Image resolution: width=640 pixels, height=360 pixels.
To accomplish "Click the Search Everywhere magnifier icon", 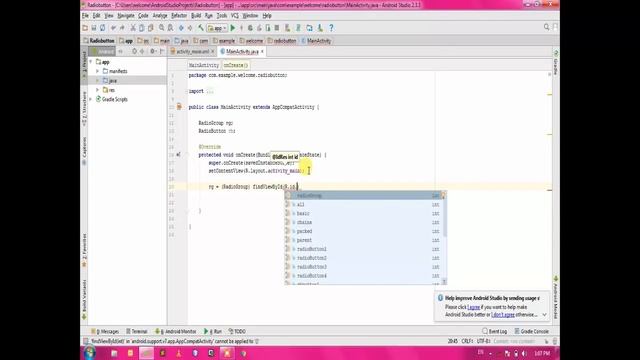I will (547, 27).
